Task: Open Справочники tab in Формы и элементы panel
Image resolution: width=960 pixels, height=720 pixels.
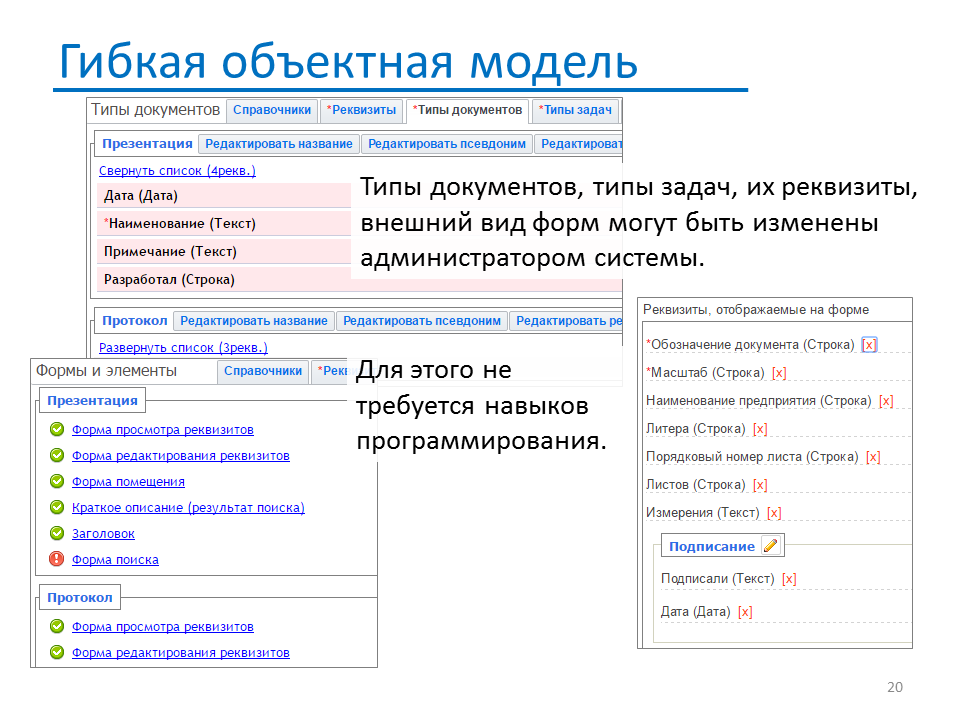Action: (x=263, y=371)
